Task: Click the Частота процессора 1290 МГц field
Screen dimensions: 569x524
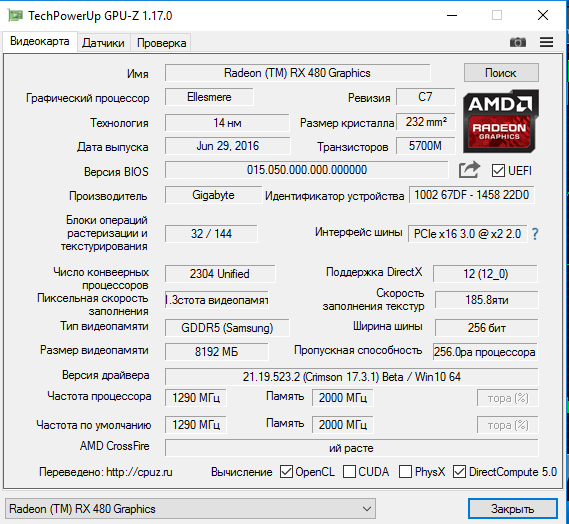Action: 196,398
